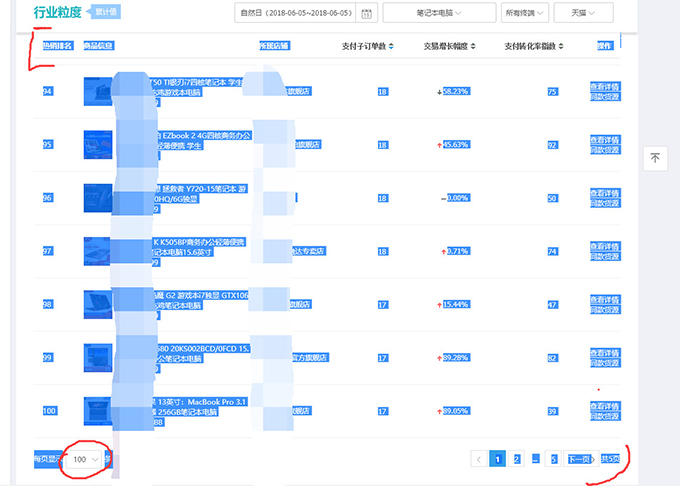Select page 5 in pagination
This screenshot has height=486, width=680.
[553, 459]
